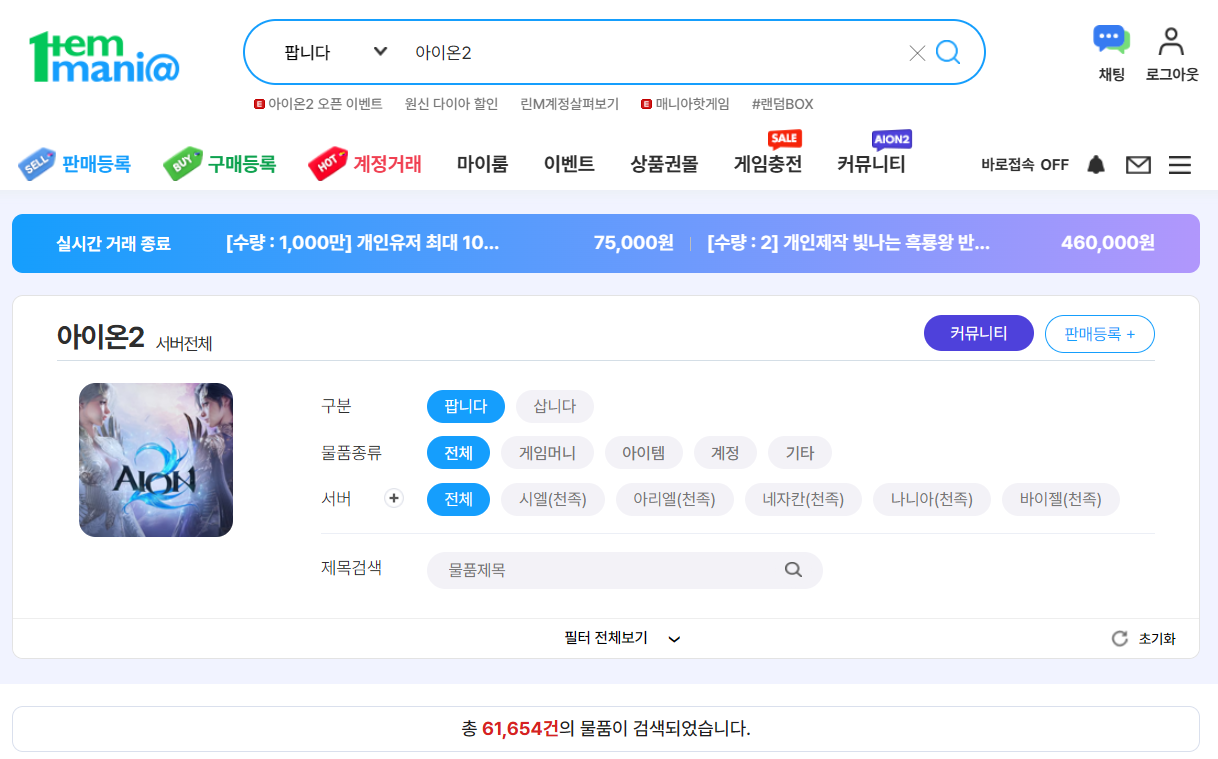This screenshot has height=759, width=1218.
Task: Open the 채팅 chat icon
Action: (x=1111, y=53)
